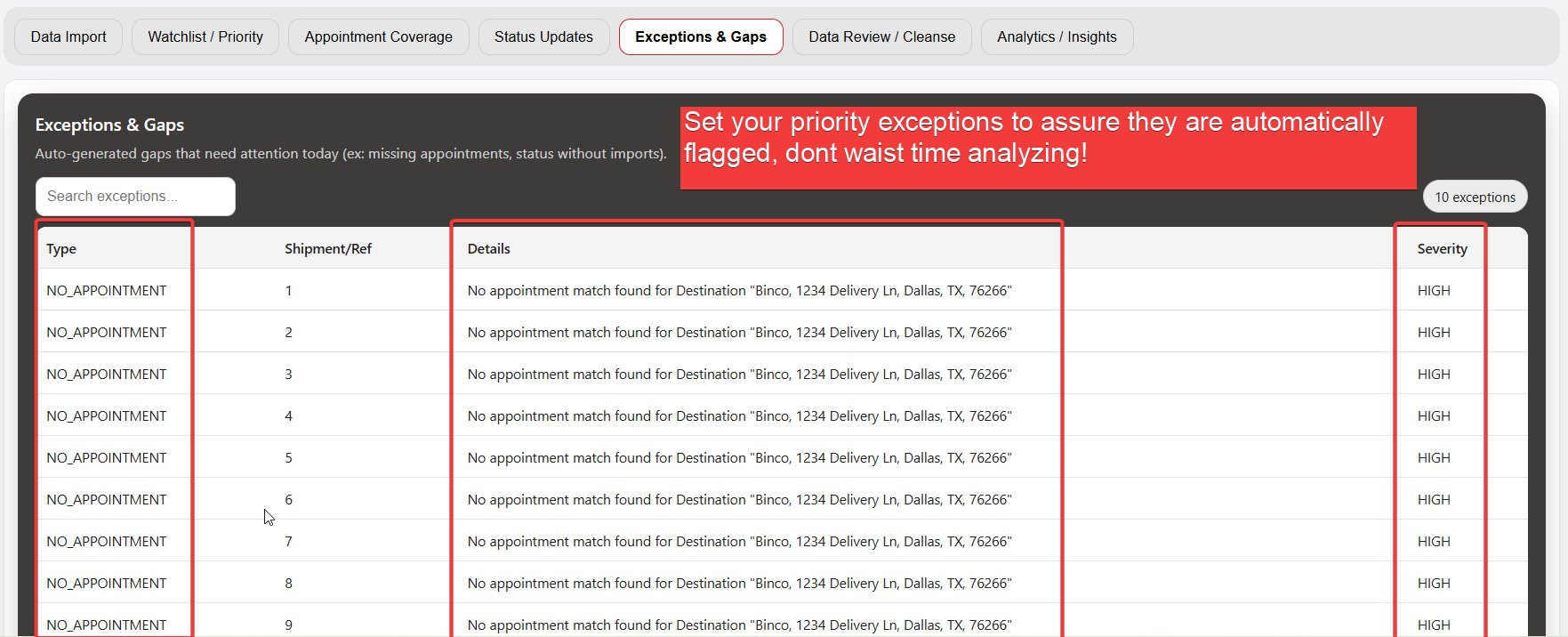Click HIGH severity for shipment 1

[1434, 290]
